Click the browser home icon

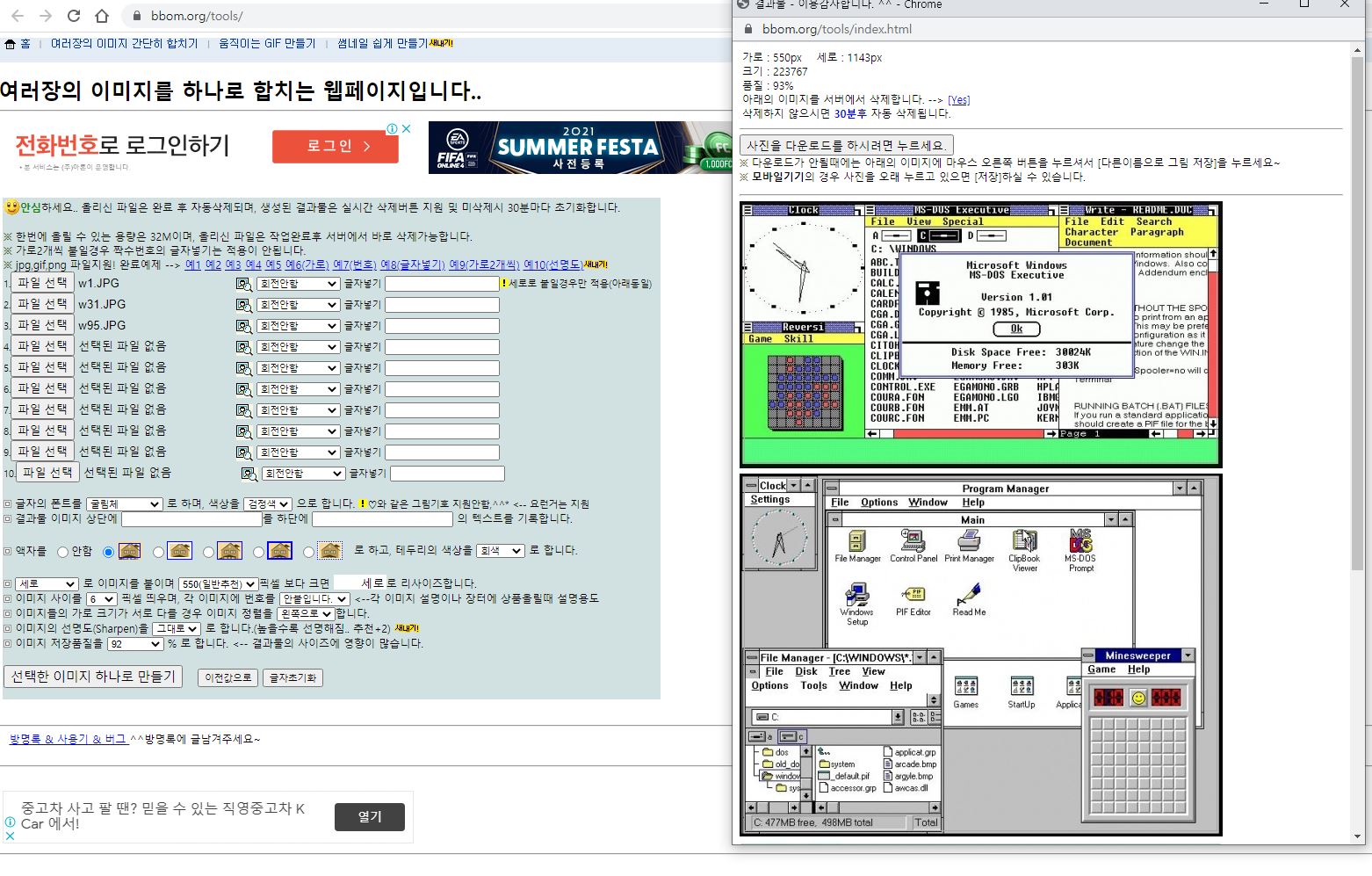(x=102, y=16)
